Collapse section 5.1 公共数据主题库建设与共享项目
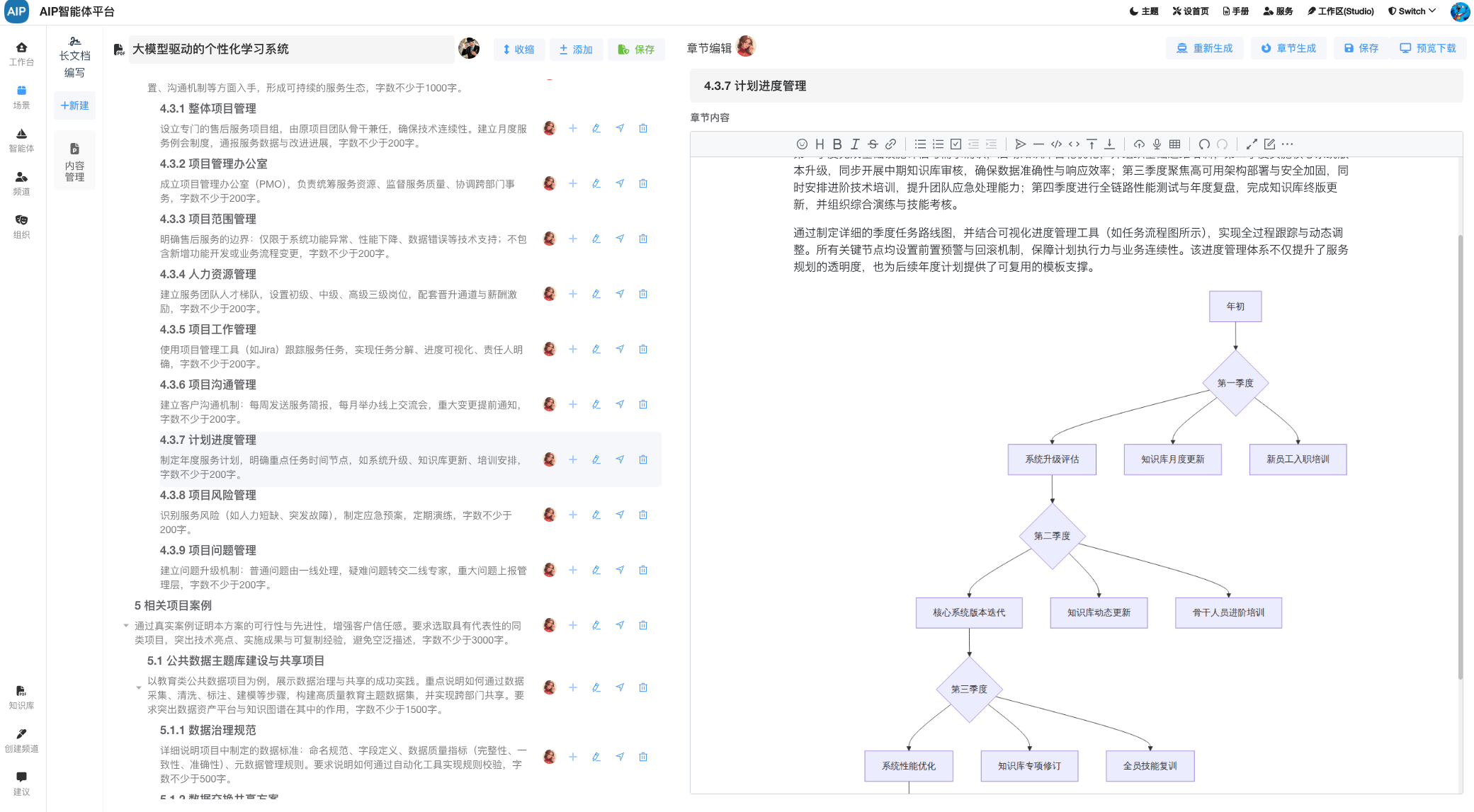The height and width of the screenshot is (812, 1474). point(139,687)
